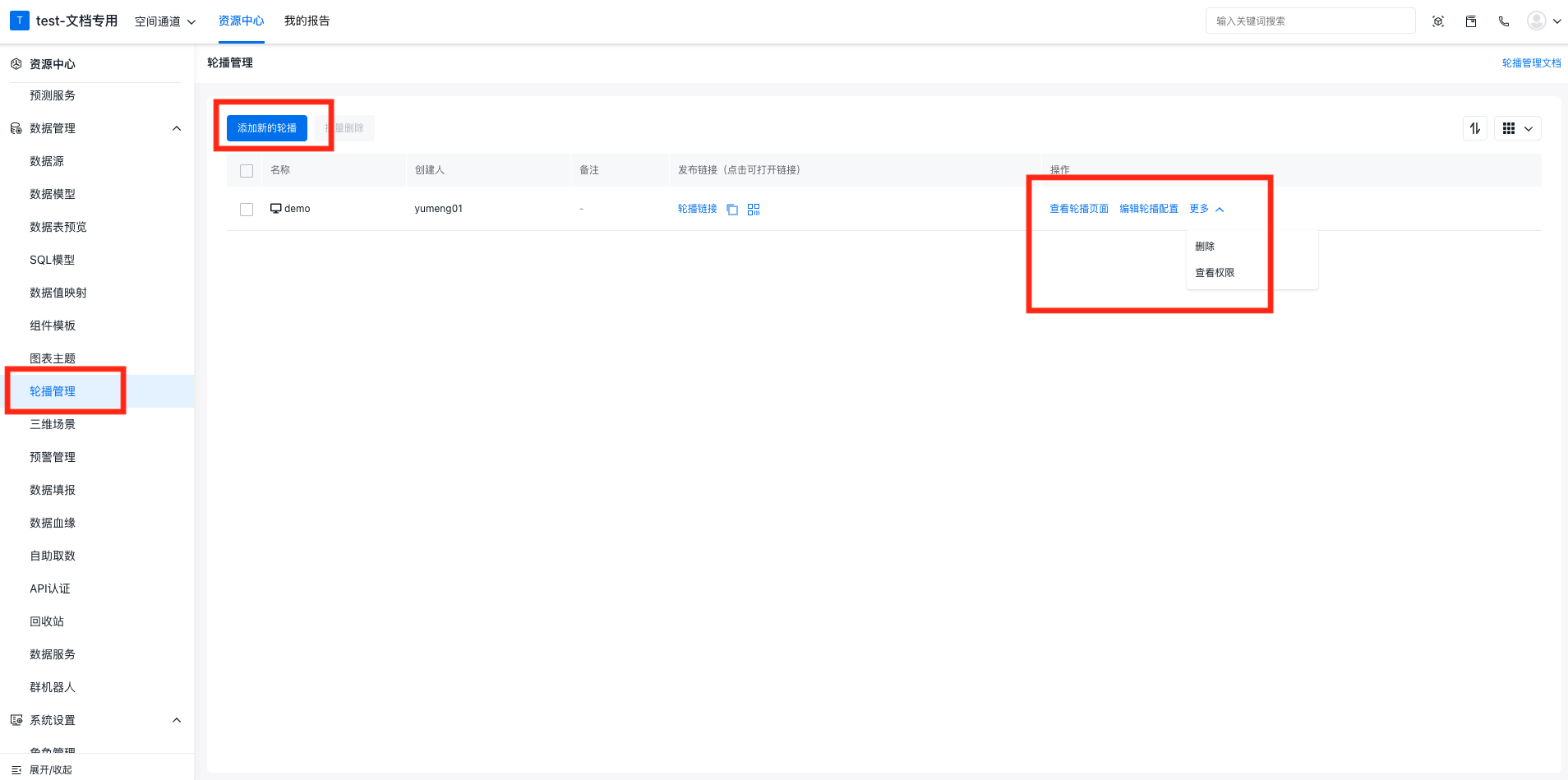Click 编辑轮播配置 for demo
Screen dimensions: 1568x780
1149,209
